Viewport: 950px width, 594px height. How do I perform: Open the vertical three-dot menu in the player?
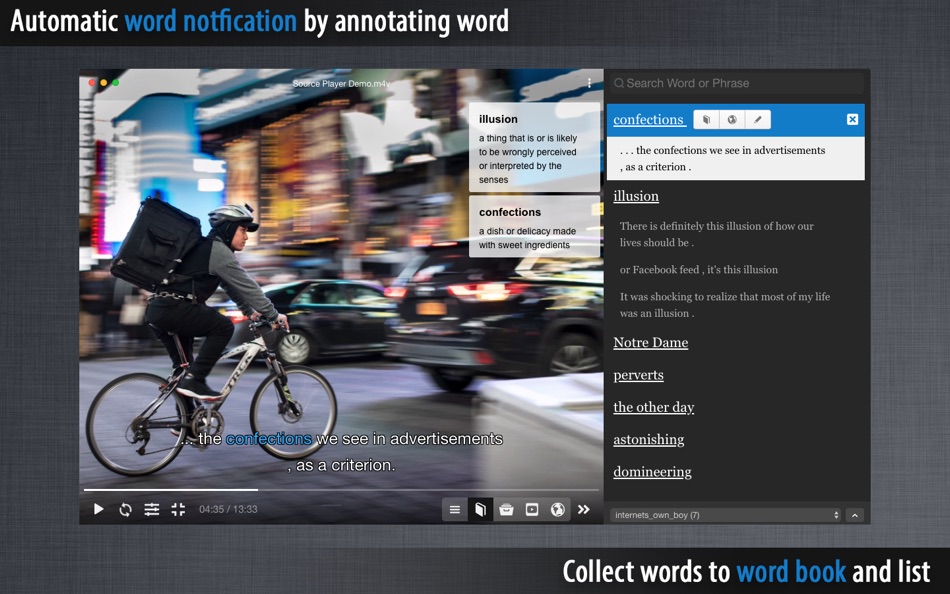(x=589, y=83)
